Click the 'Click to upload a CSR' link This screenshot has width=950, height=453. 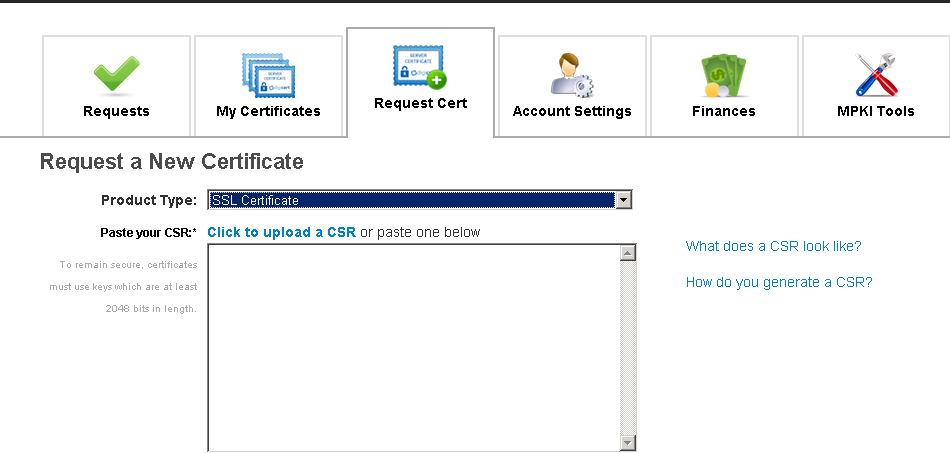(x=281, y=232)
